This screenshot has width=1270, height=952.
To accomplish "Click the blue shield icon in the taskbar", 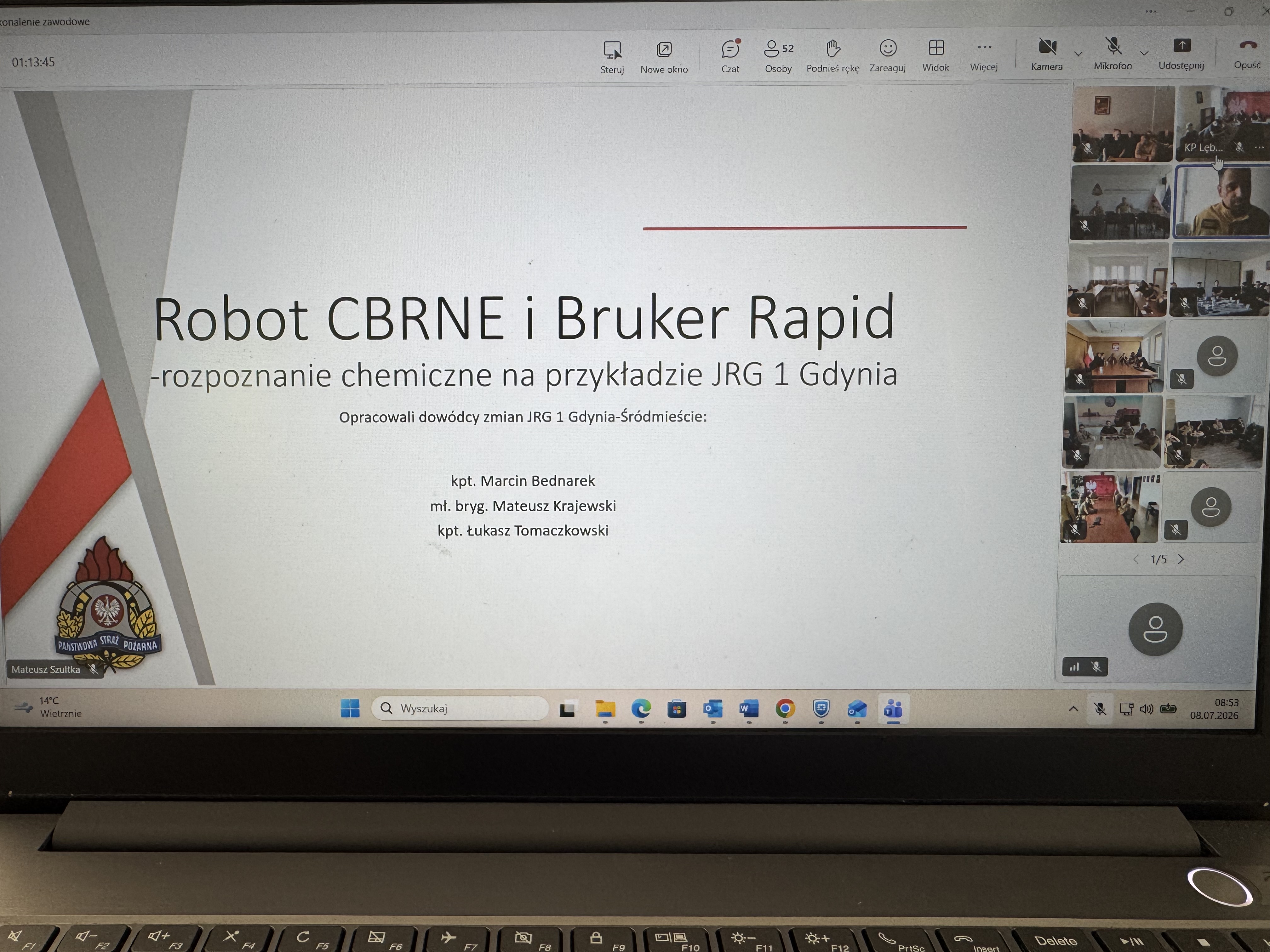I will (x=821, y=709).
